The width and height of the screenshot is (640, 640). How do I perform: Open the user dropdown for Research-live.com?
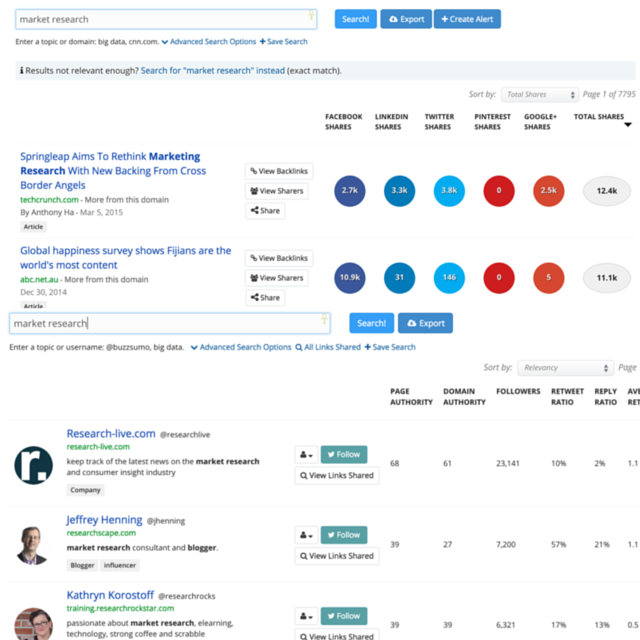click(306, 454)
